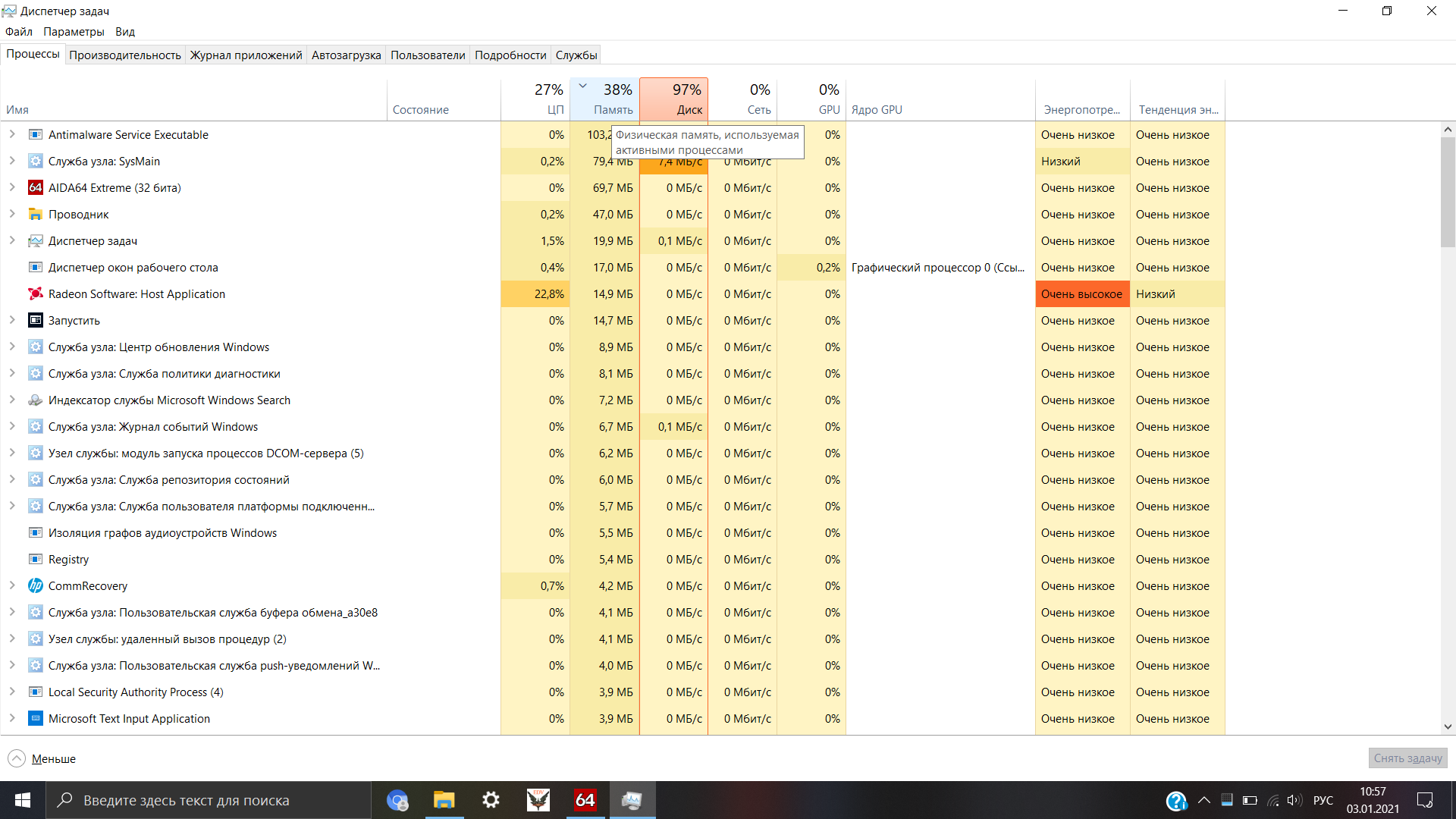Click the Проводник folder icon in list
Screen dimensions: 1456x819
coord(35,215)
